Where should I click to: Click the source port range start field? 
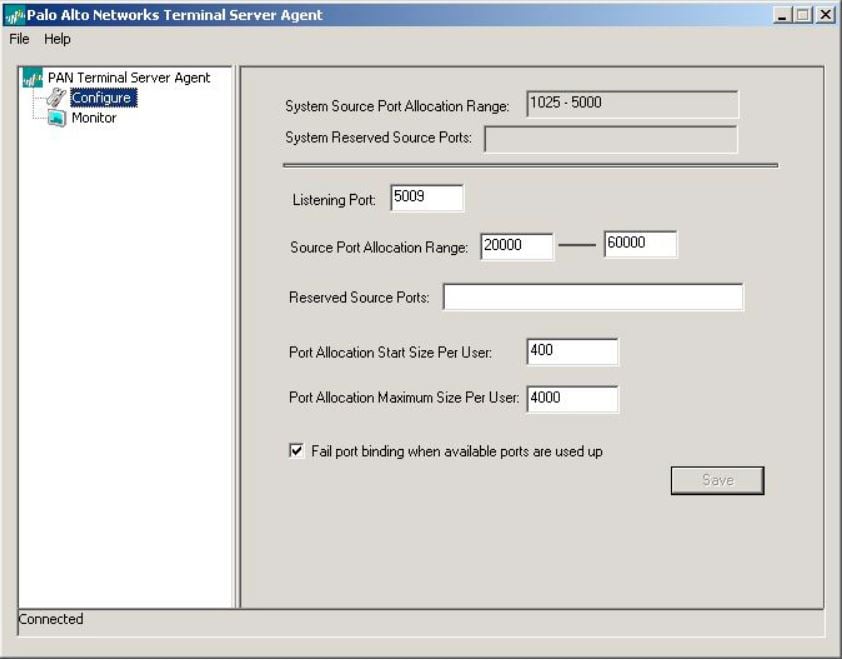tap(516, 246)
